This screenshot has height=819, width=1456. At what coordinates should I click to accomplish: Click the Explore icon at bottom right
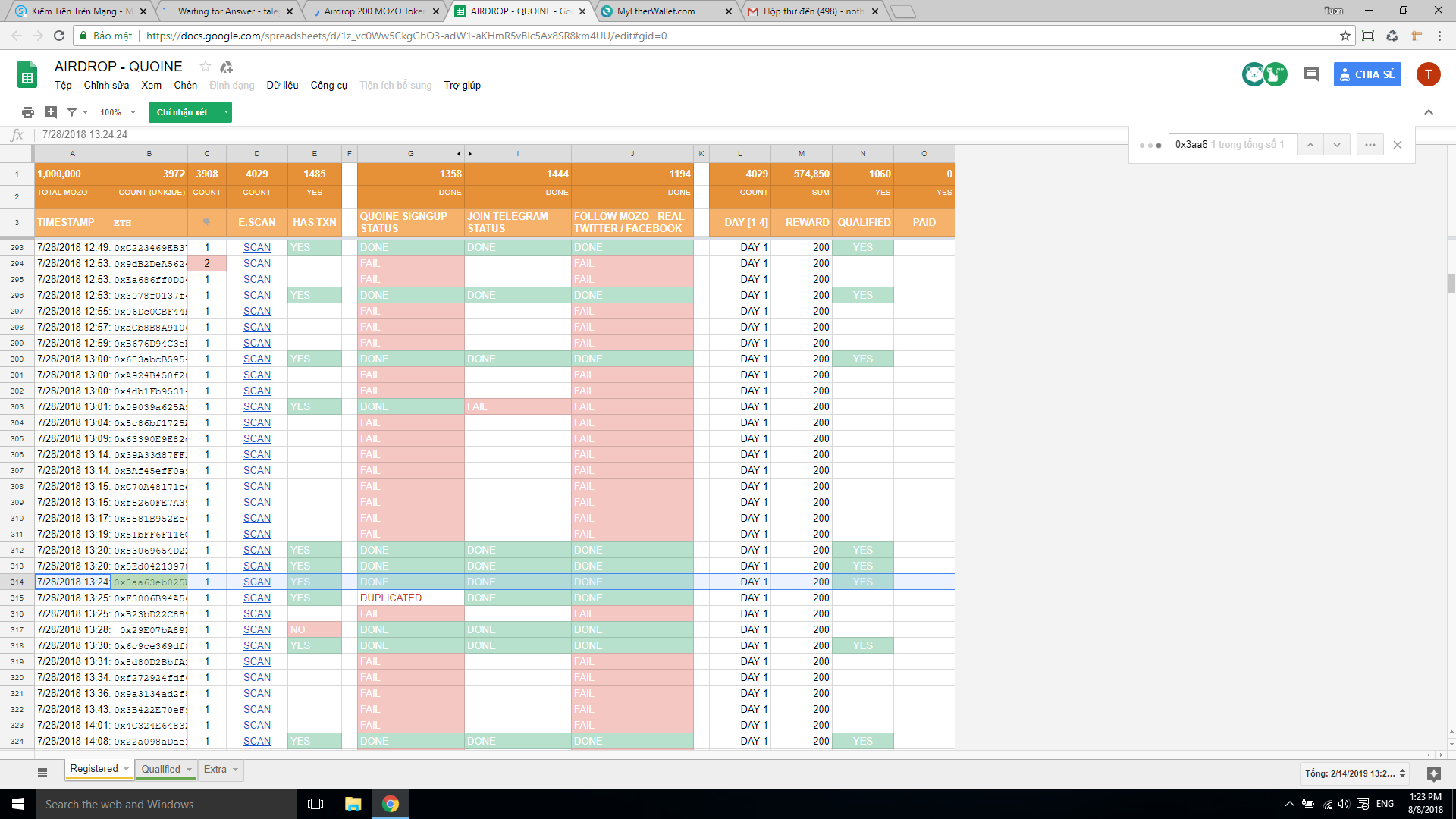(1433, 773)
